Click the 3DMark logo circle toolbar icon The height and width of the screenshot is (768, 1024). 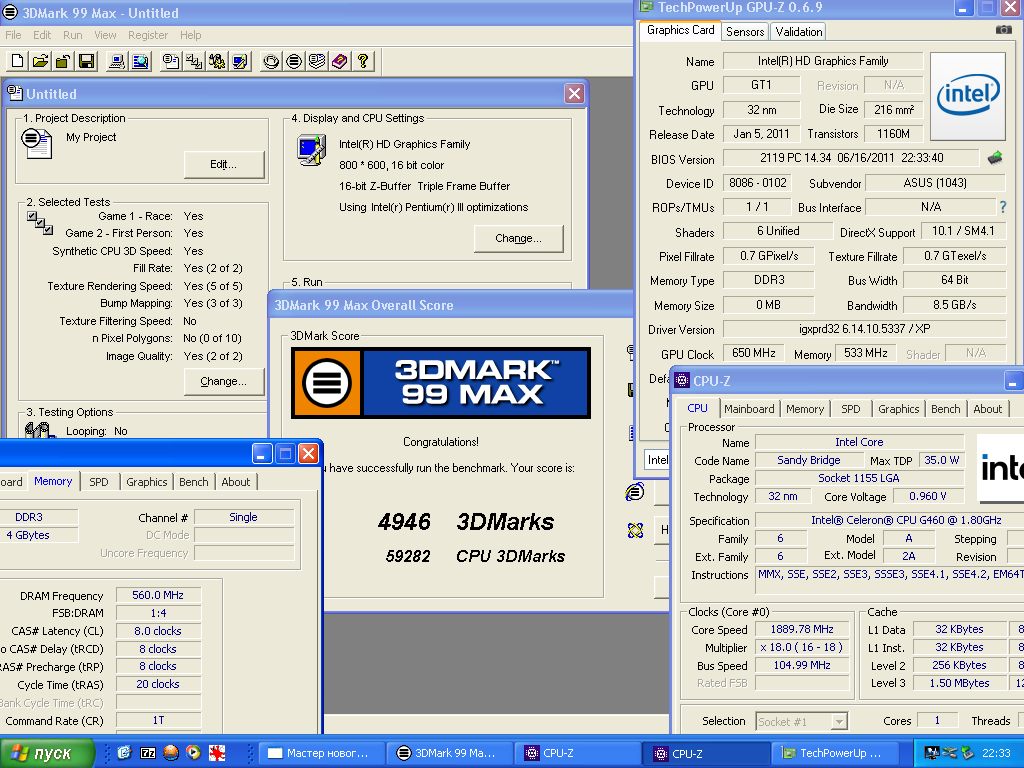coord(294,61)
